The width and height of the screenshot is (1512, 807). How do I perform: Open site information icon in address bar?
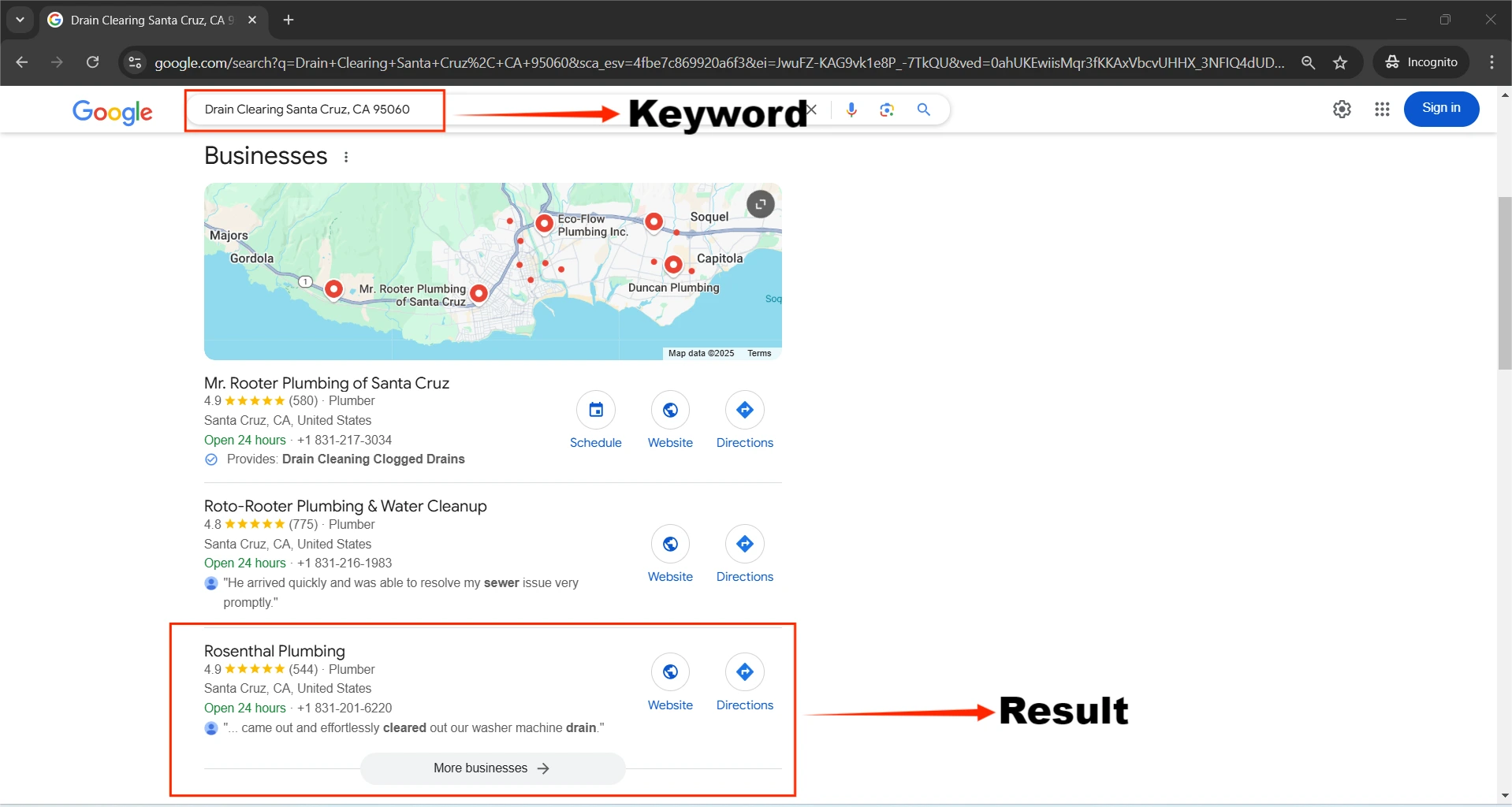(135, 62)
